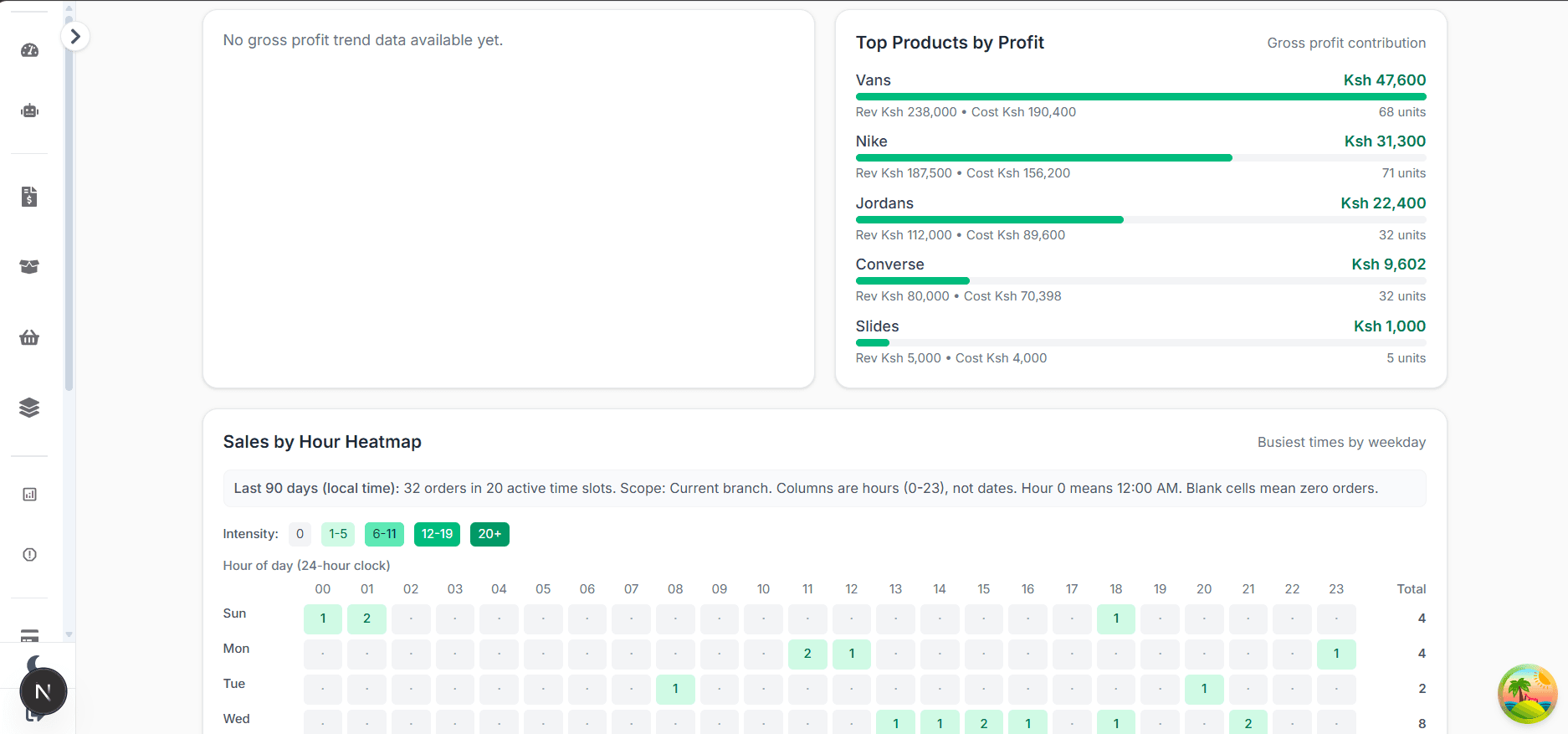Click the Monday hour 23 heatmap cell
1568x734 pixels.
(1336, 654)
